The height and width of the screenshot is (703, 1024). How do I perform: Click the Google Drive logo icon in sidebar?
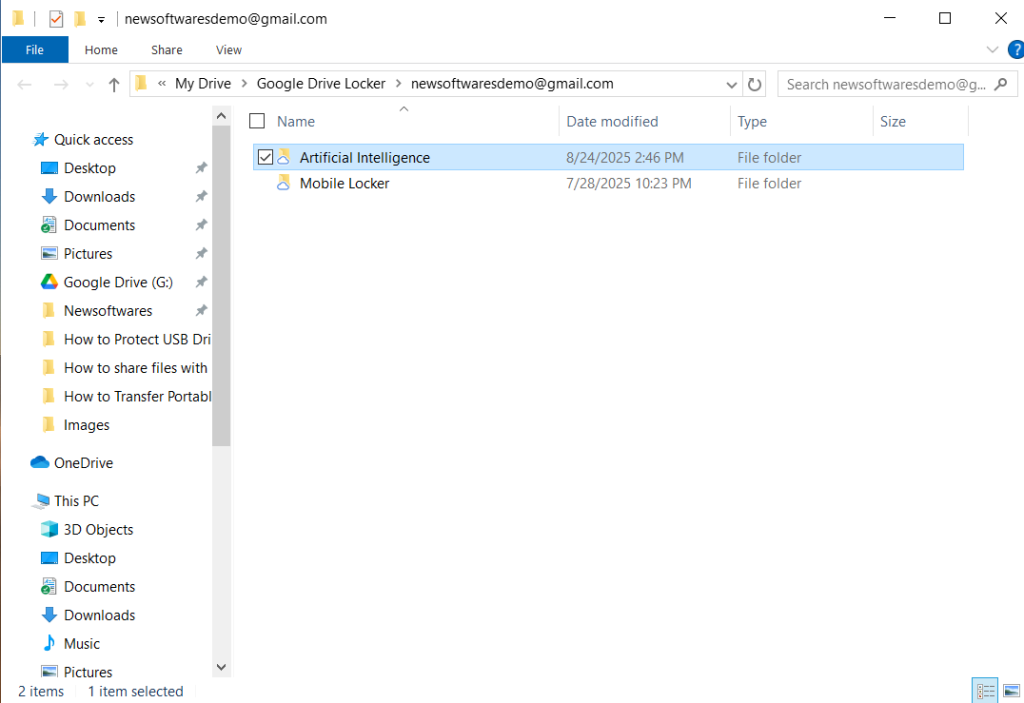coord(50,282)
